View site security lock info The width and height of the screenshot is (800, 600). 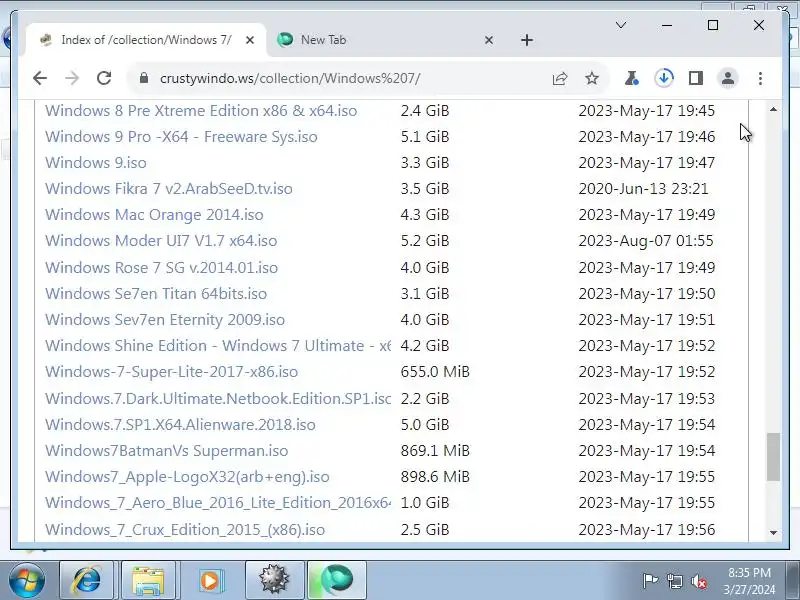click(x=144, y=78)
